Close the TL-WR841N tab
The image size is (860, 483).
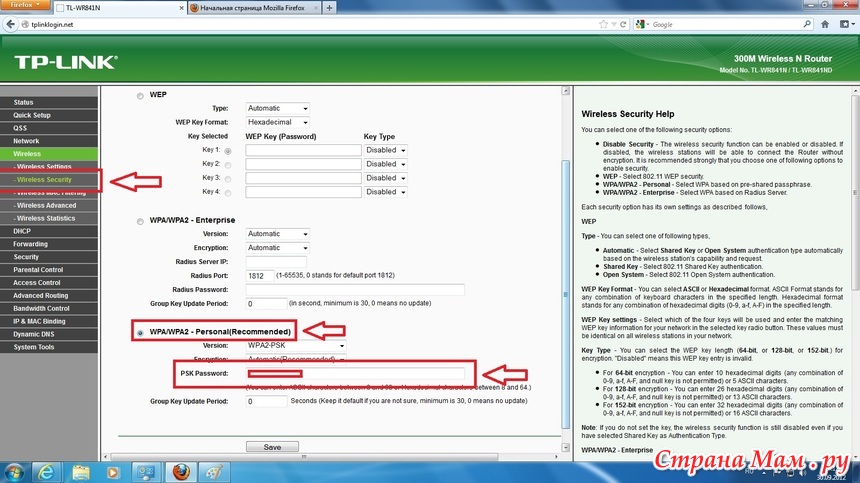(x=182, y=8)
